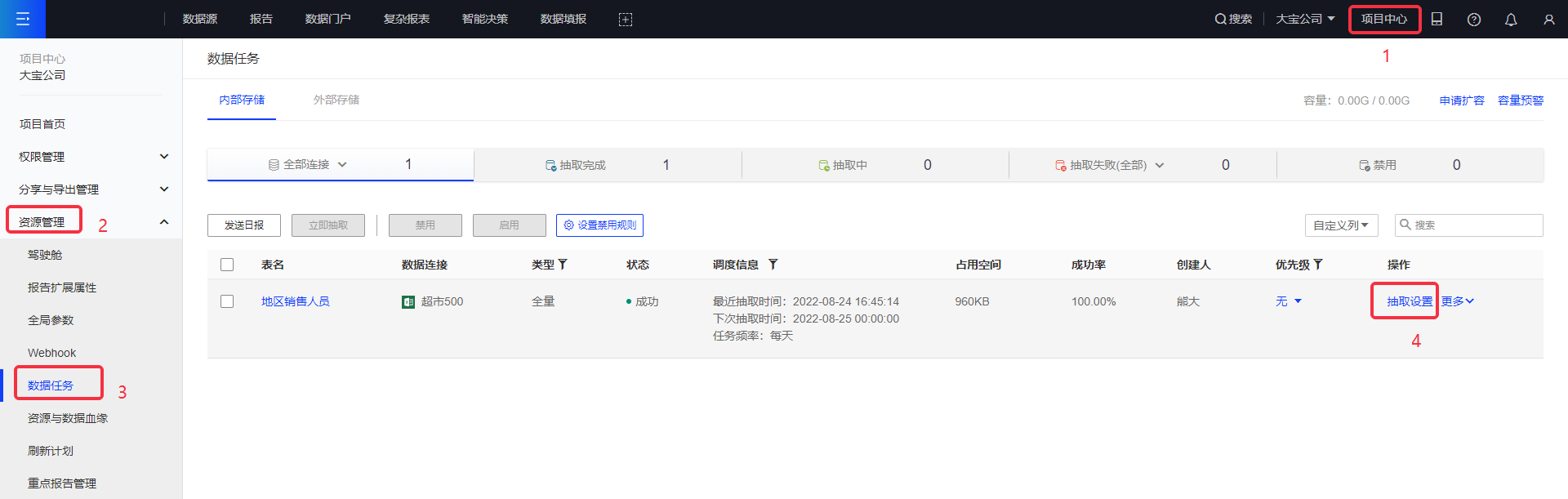The height and width of the screenshot is (499, 1568).
Task: Select the 地区销售人员 row checkbox
Action: pos(227,301)
